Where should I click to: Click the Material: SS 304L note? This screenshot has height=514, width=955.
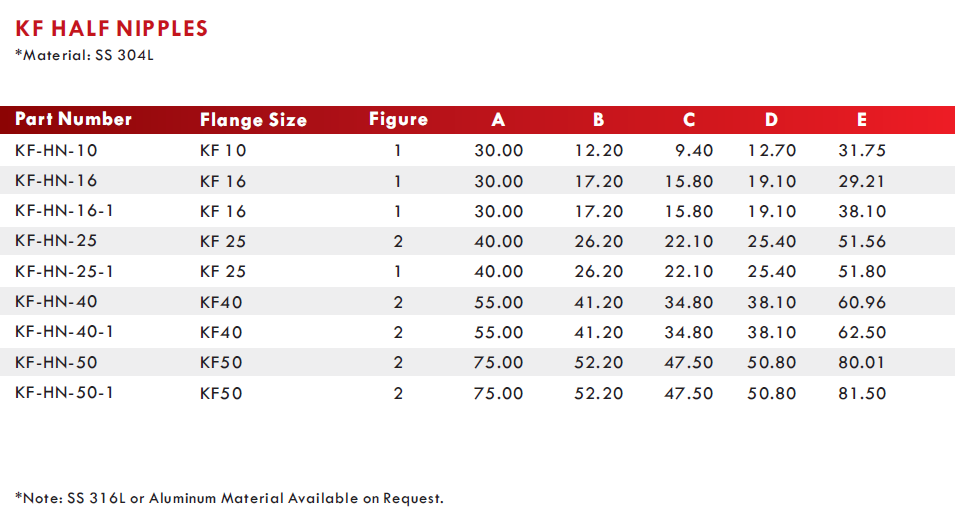(85, 55)
